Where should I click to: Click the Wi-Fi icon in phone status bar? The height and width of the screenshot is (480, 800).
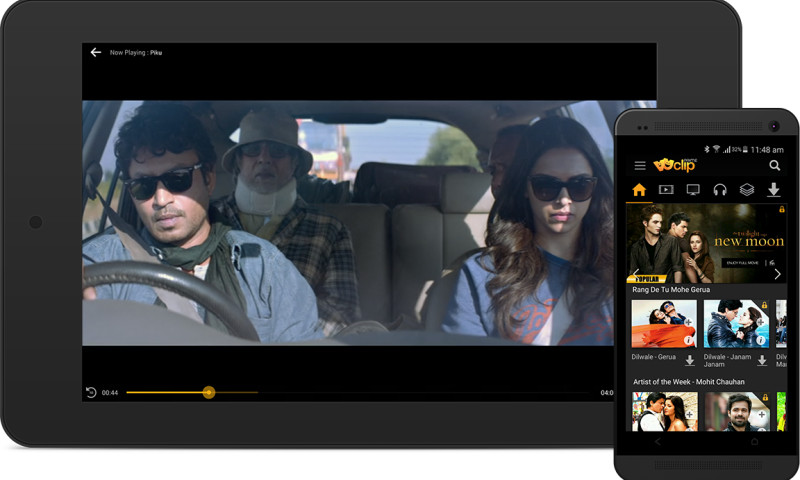point(716,149)
